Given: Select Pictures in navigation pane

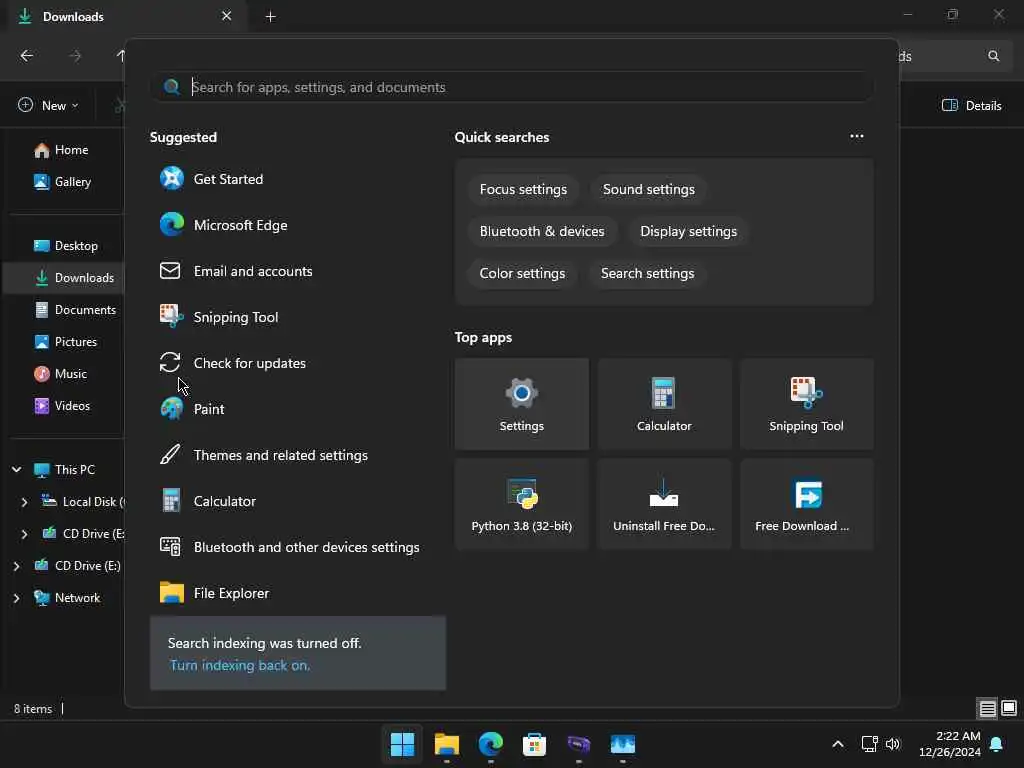Looking at the screenshot, I should 66,342.
